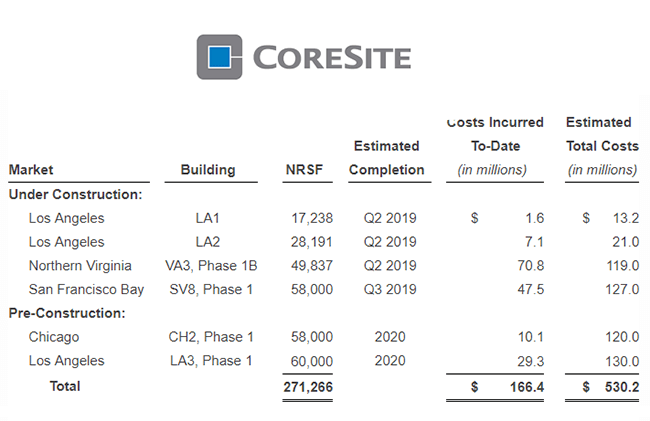This screenshot has height=421, width=650.
Task: Select the VA3, Phase 1B cell
Action: (x=210, y=266)
